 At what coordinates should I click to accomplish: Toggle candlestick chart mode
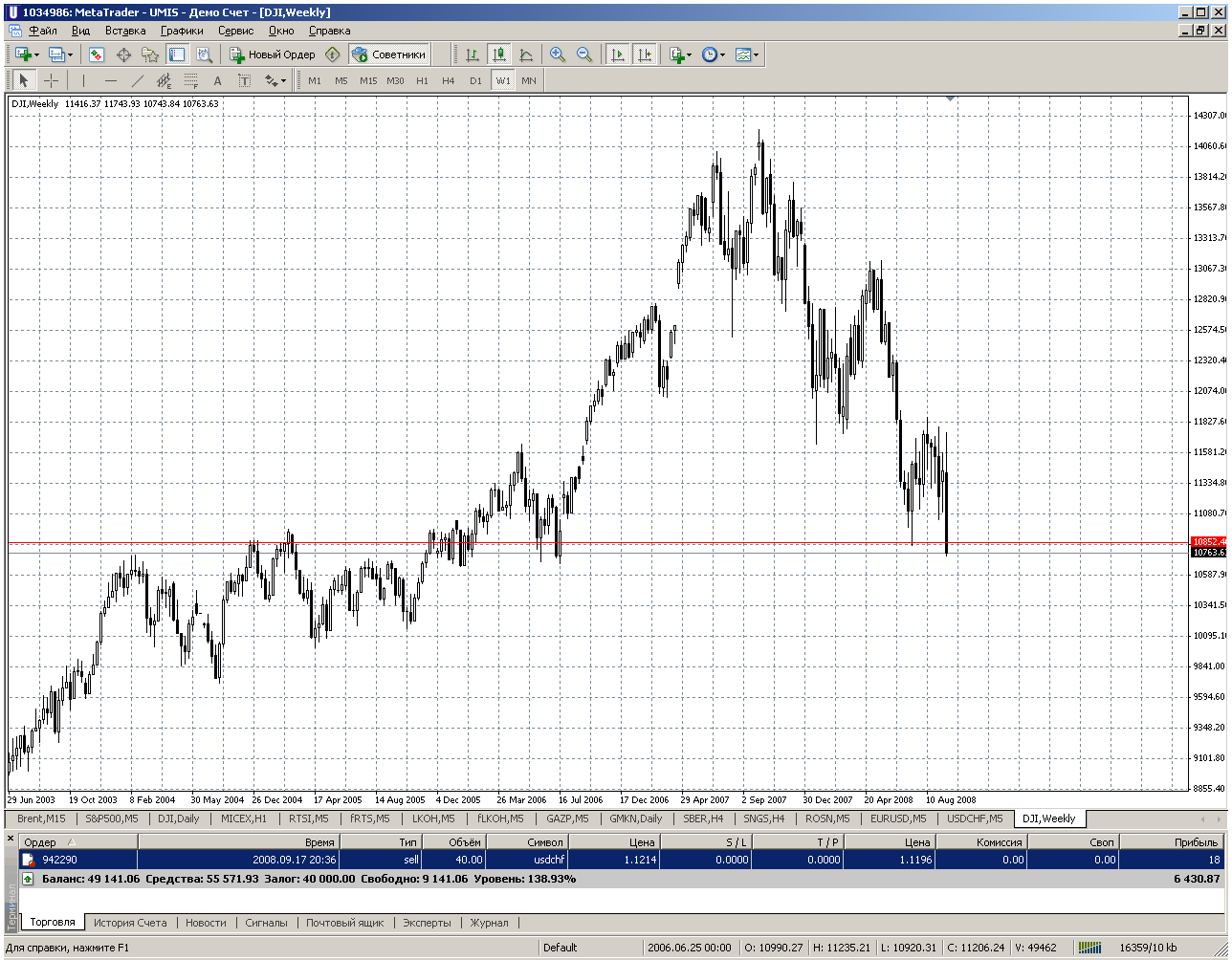tap(498, 55)
